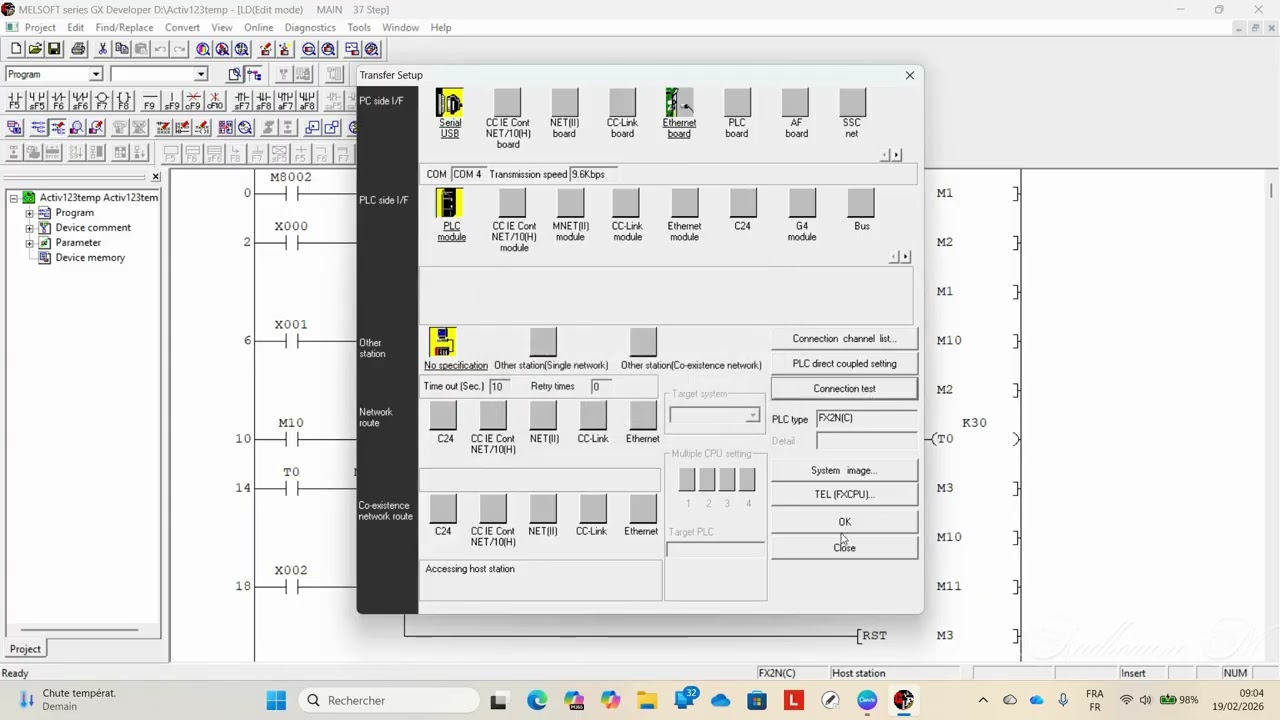Pick the CC-Link module icon
The height and width of the screenshot is (720, 1280).
[627, 203]
